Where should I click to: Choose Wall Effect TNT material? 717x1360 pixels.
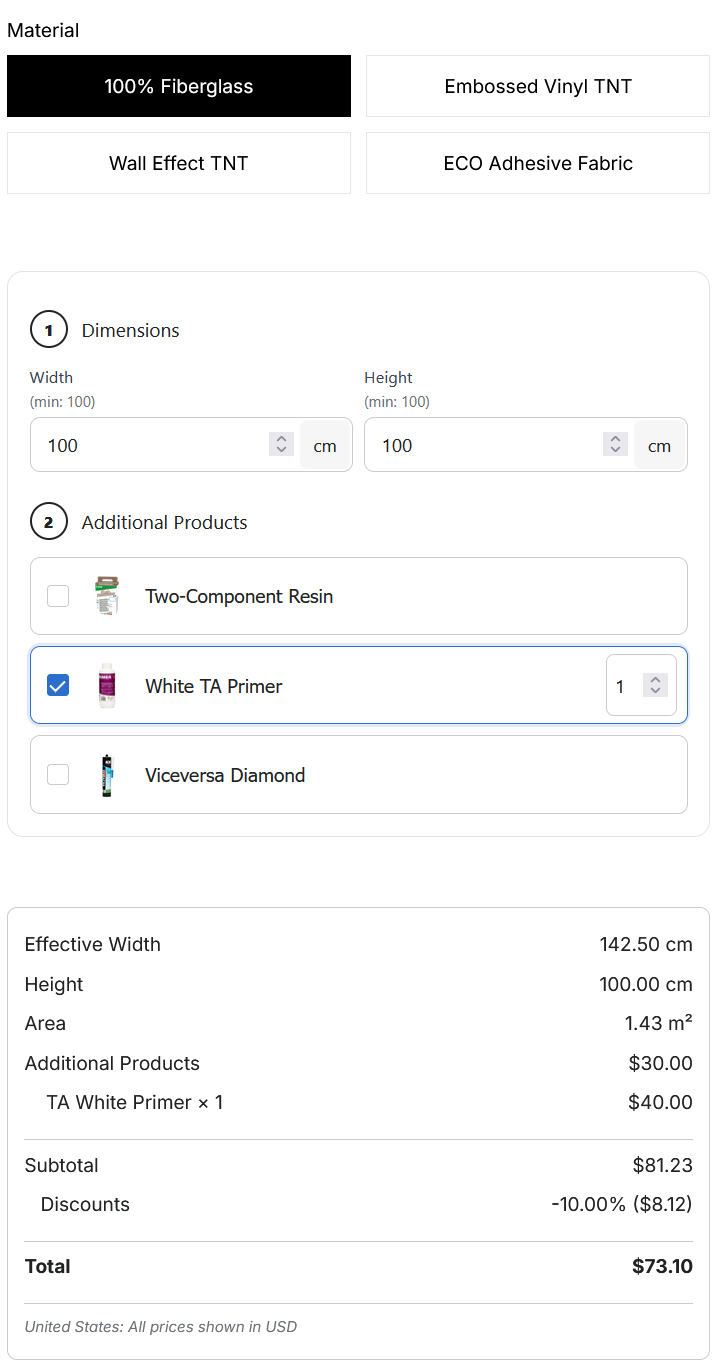coord(179,163)
